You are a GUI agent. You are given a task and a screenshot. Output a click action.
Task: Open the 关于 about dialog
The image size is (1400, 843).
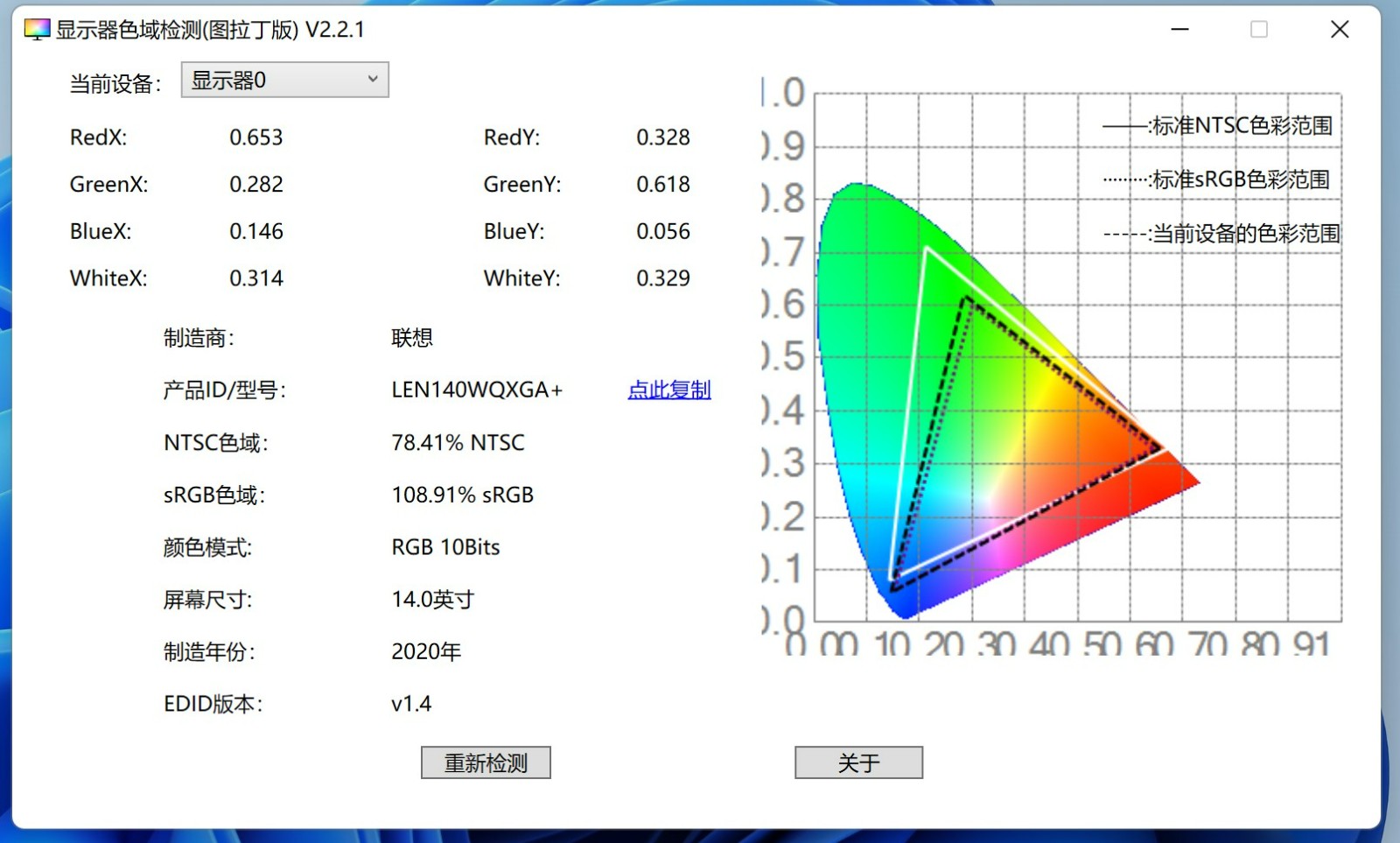click(x=858, y=762)
